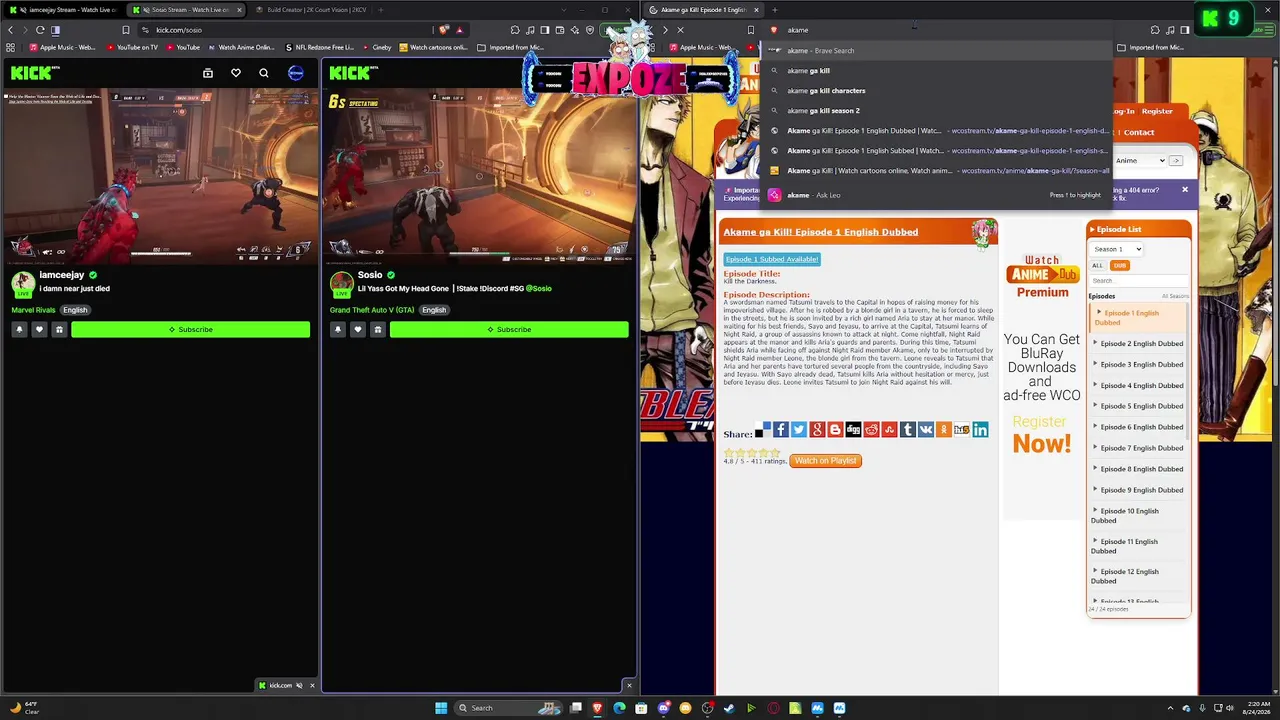Open the iamceejay channel avatar

[22, 283]
